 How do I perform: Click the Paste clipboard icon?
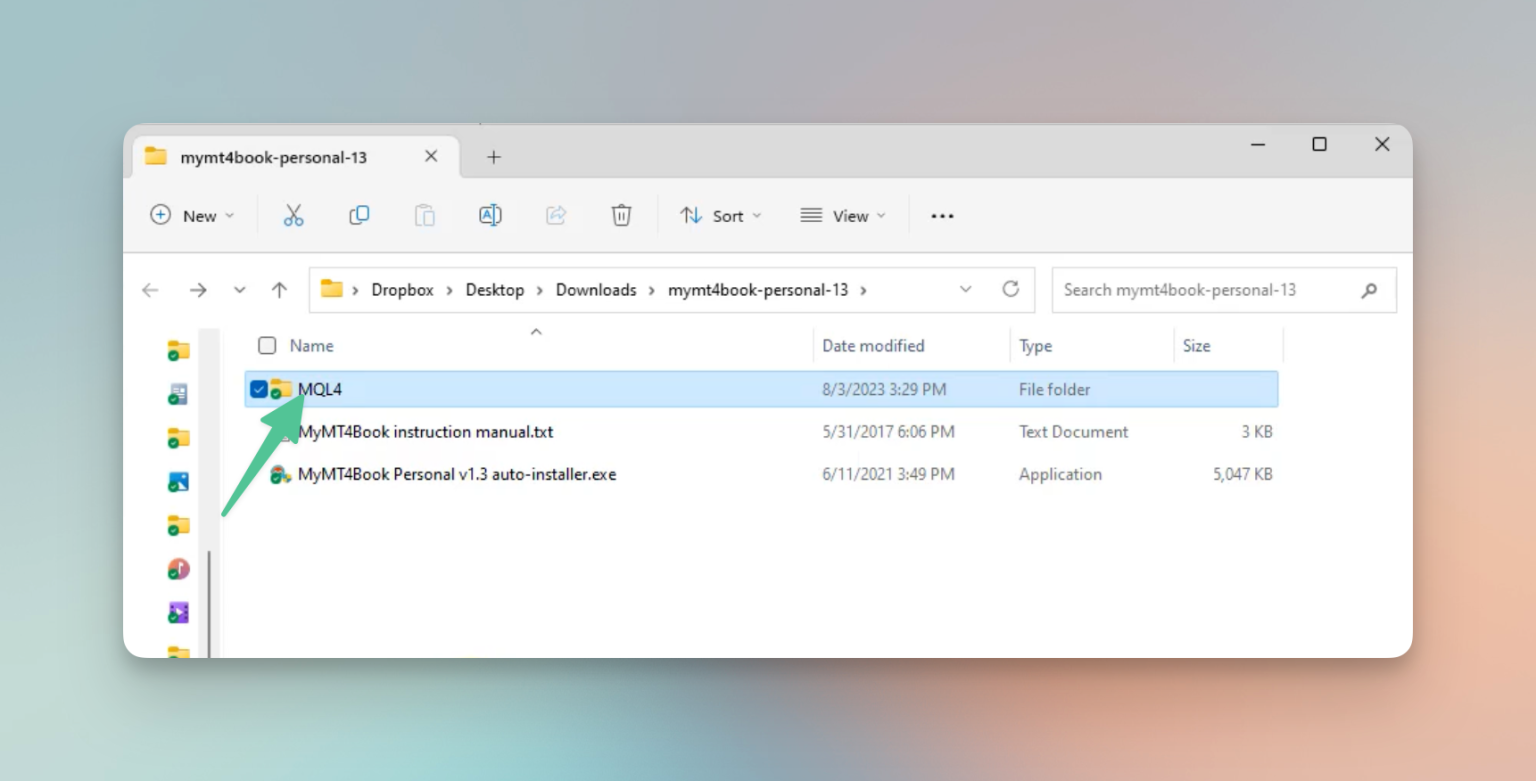[x=425, y=215]
